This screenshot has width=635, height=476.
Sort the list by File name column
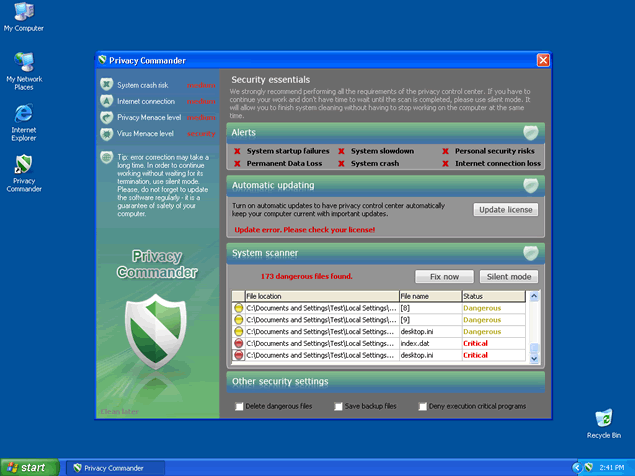pyautogui.click(x=429, y=296)
